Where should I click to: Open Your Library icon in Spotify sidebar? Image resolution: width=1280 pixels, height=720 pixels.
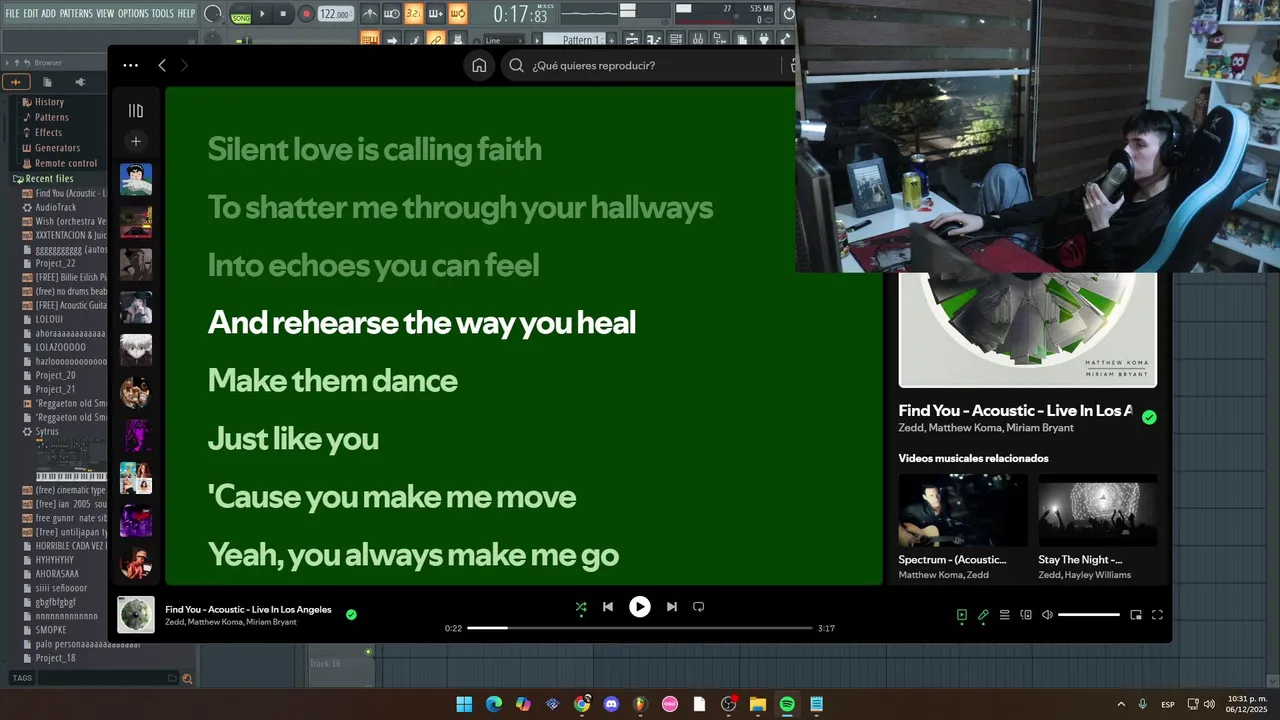click(x=136, y=111)
